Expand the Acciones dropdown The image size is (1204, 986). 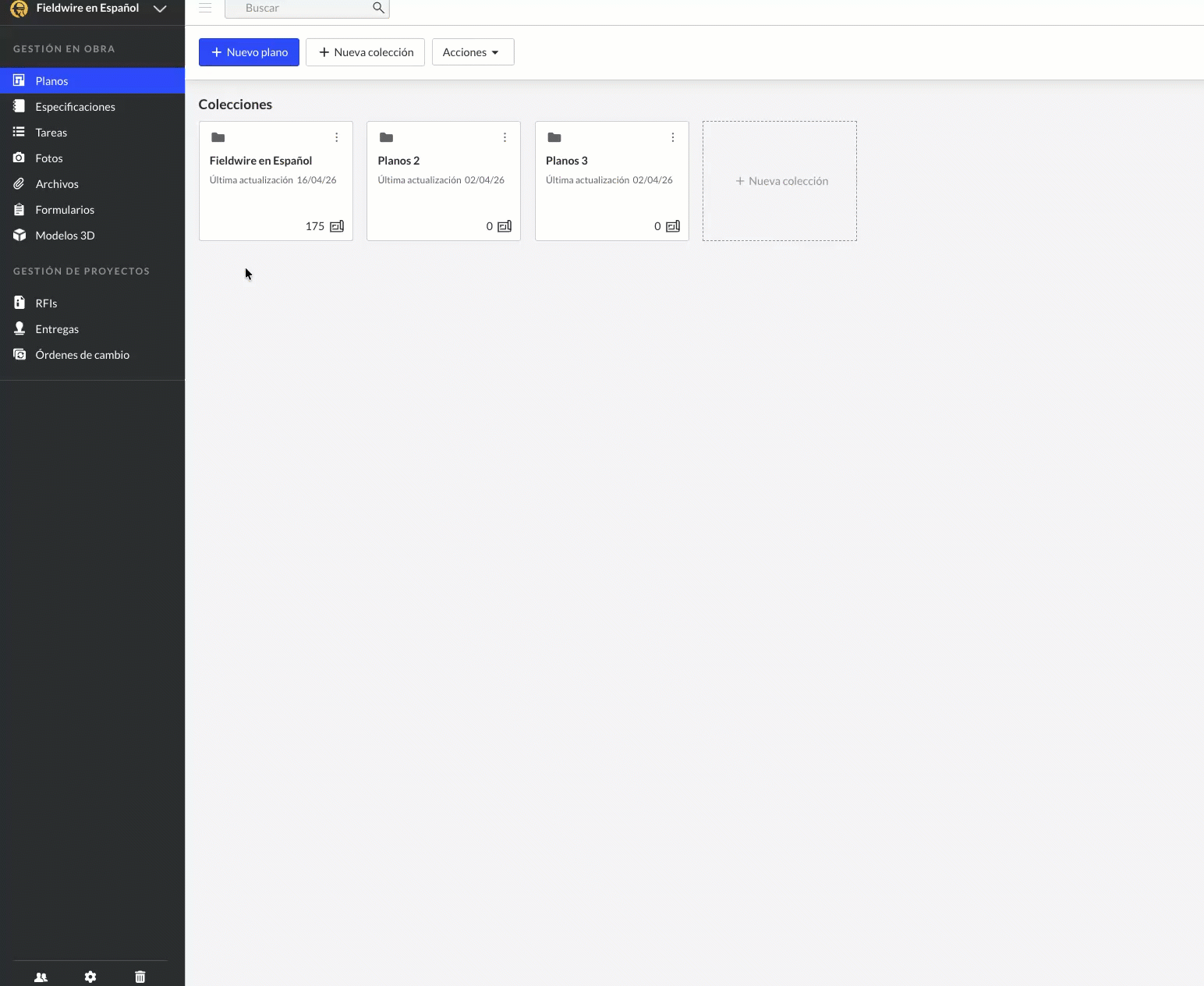point(473,52)
